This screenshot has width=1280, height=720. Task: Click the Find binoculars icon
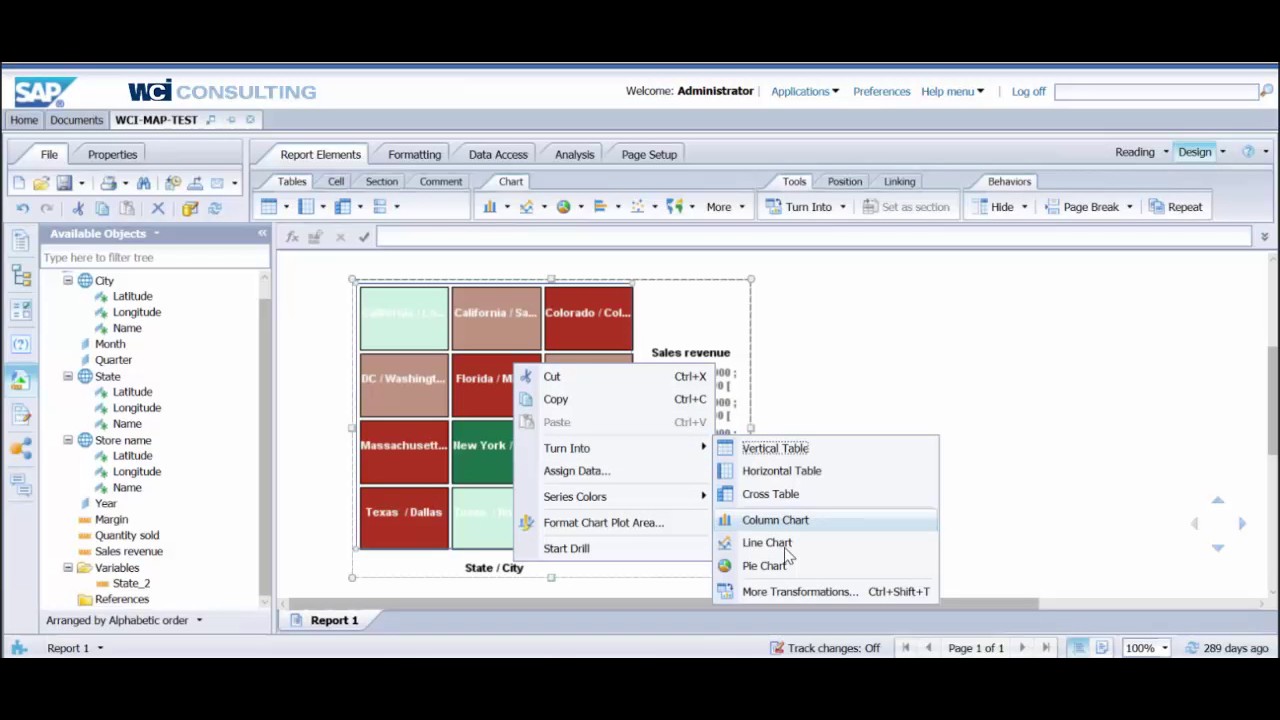coord(144,183)
